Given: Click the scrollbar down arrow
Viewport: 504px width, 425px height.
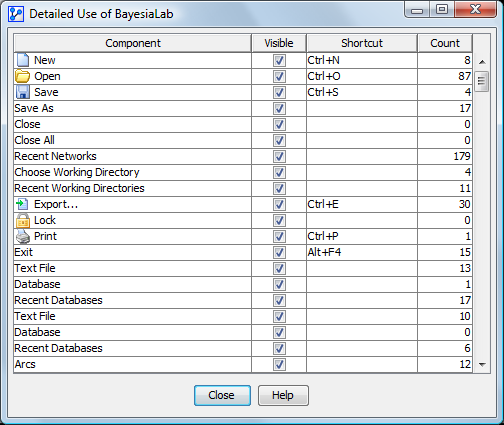Looking at the screenshot, I should coord(482,365).
